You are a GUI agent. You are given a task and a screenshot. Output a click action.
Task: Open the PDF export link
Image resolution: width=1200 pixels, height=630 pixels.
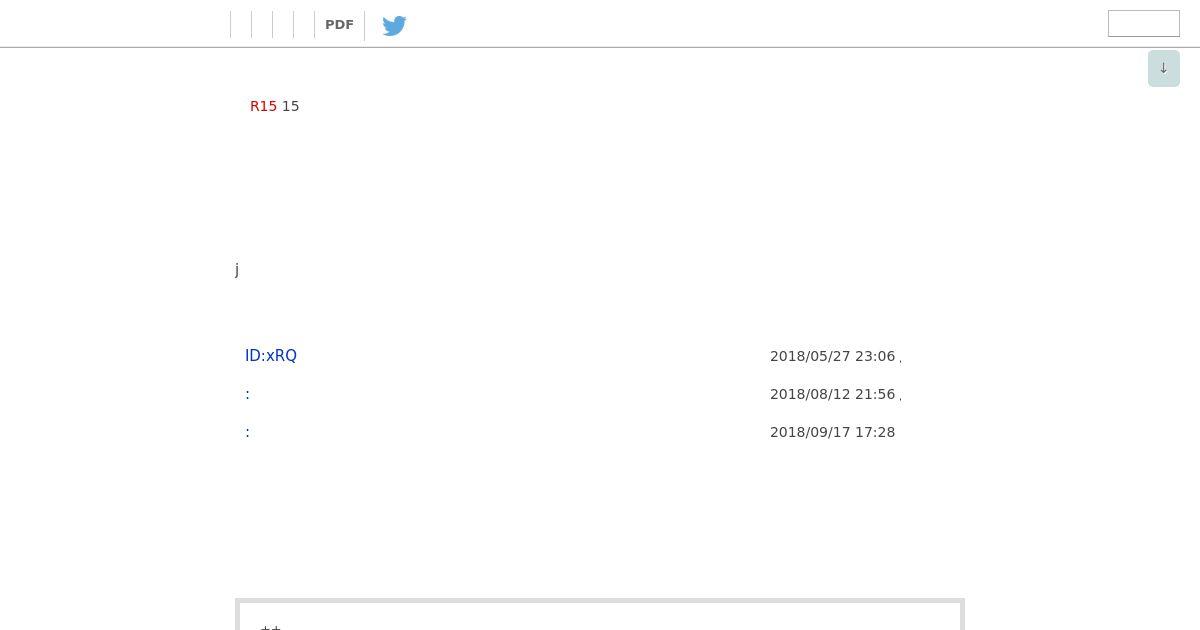[x=339, y=25]
